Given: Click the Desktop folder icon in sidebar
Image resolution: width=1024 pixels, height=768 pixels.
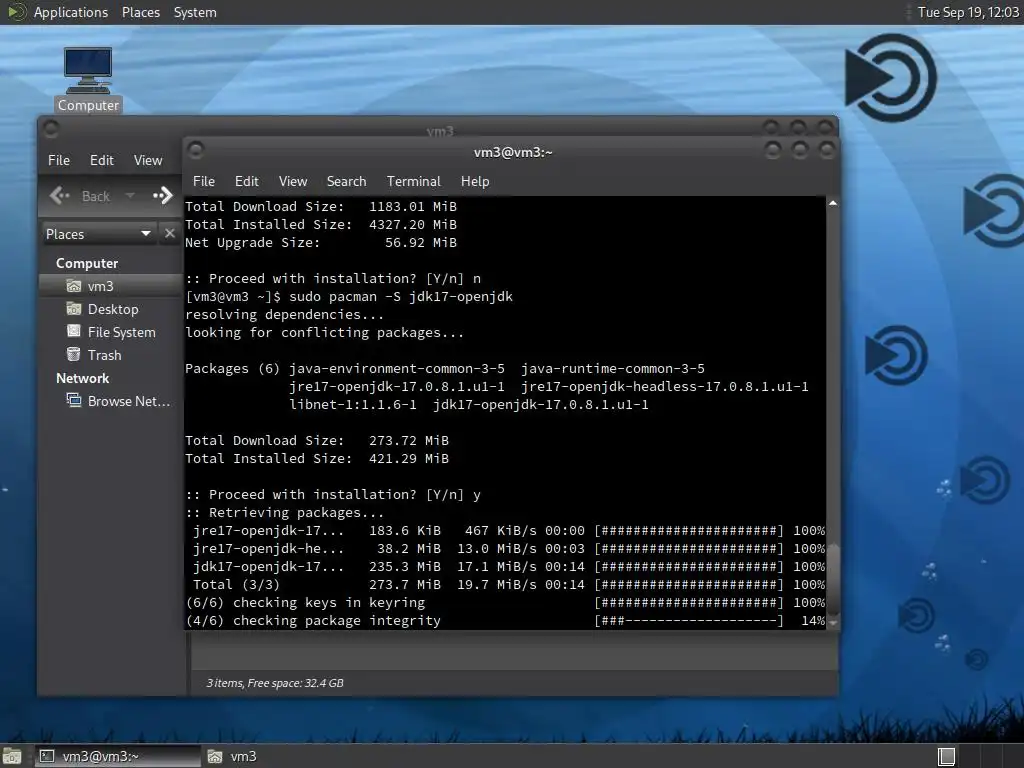Looking at the screenshot, I should pos(74,309).
